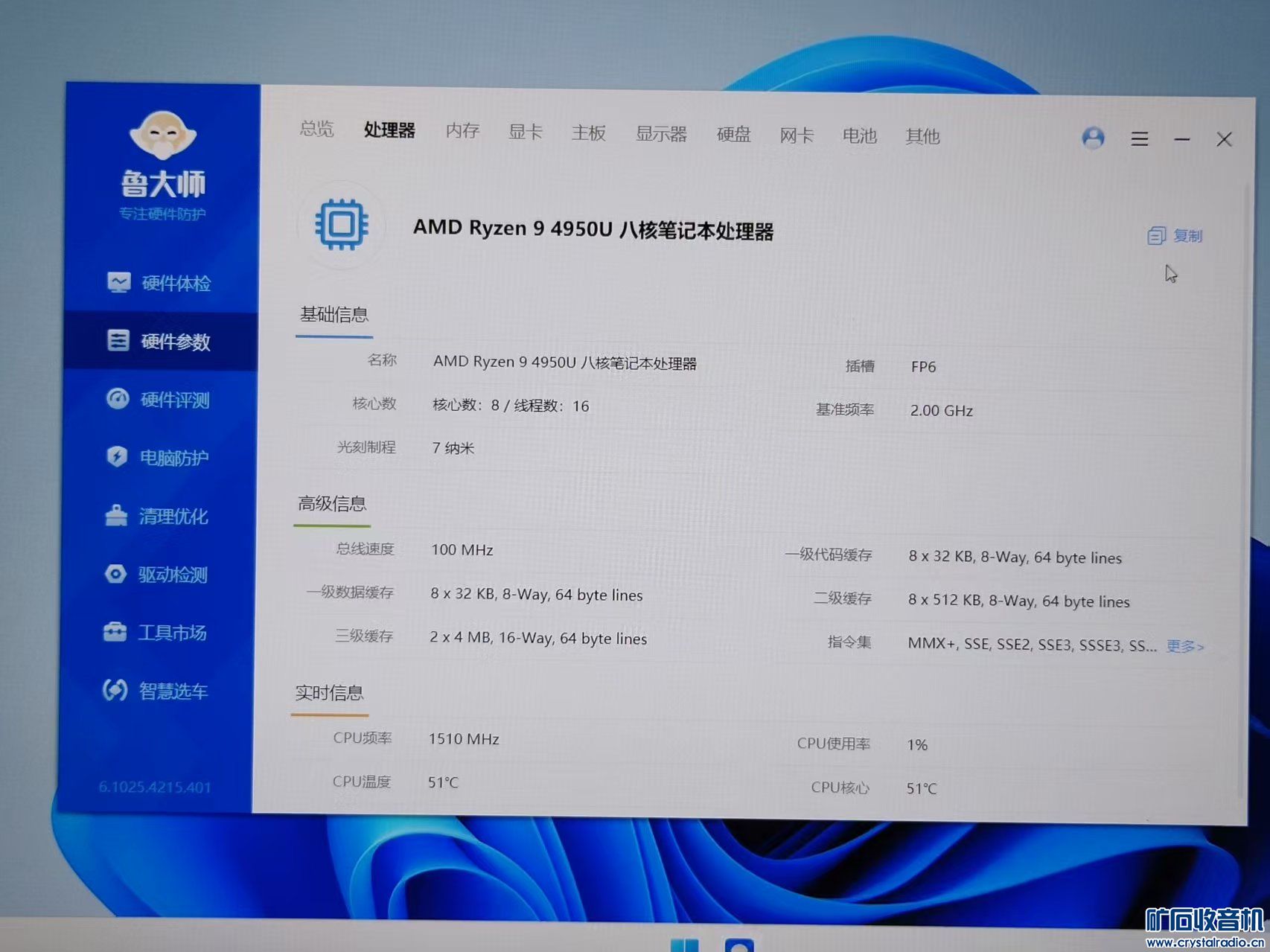
Task: Expand instruction set with 更多 link
Action: coord(1184,646)
